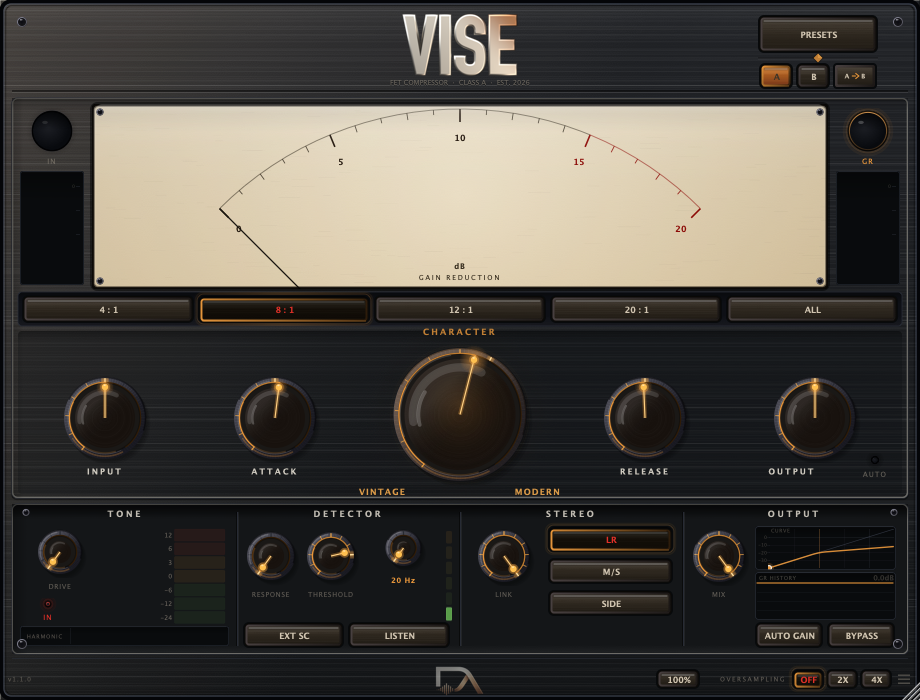Image resolution: width=920 pixels, height=700 pixels.
Task: Select M/S stereo mode
Action: pyautogui.click(x=611, y=572)
